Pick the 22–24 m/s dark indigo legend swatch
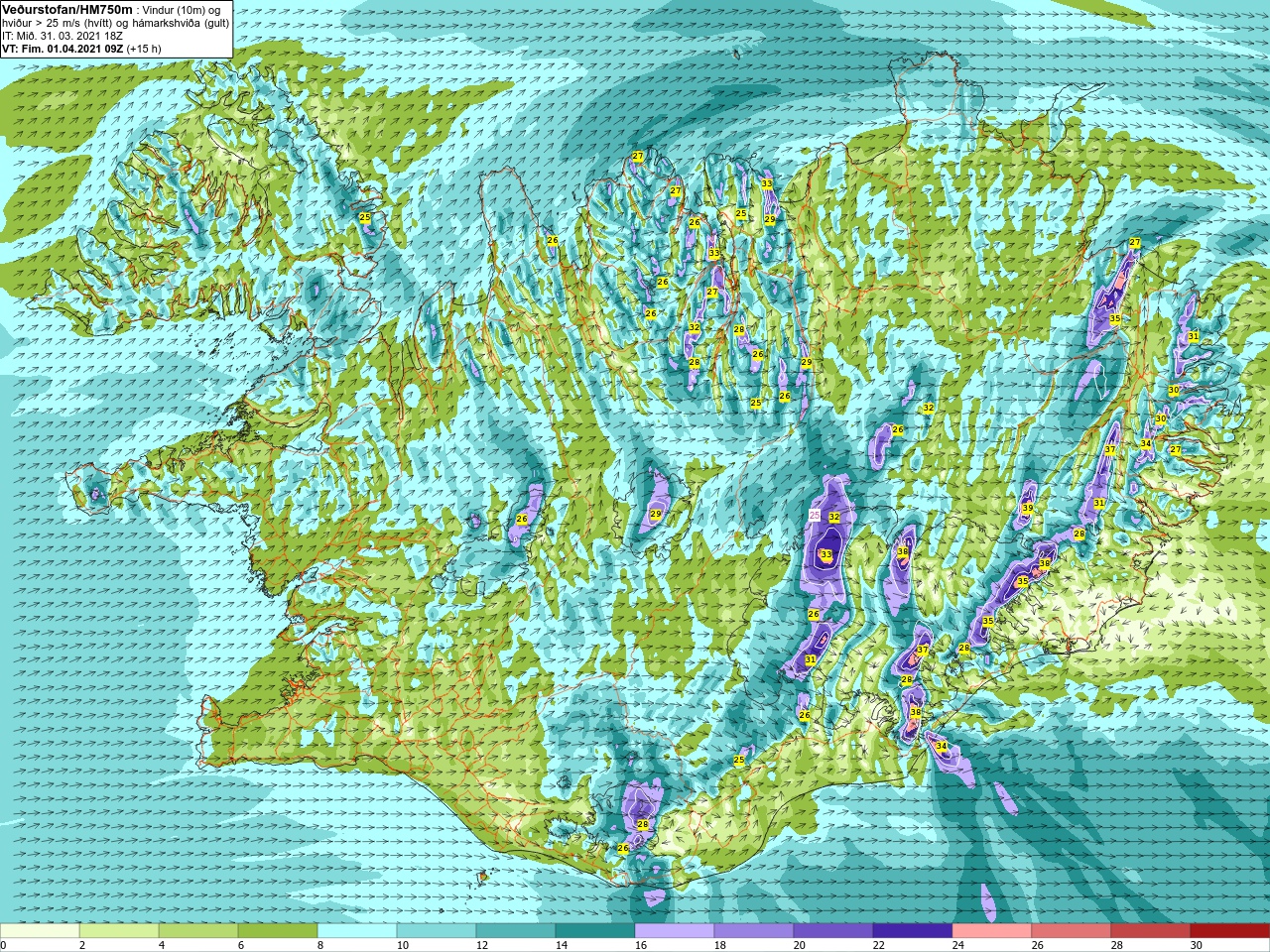Image resolution: width=1270 pixels, height=952 pixels. [x=913, y=931]
